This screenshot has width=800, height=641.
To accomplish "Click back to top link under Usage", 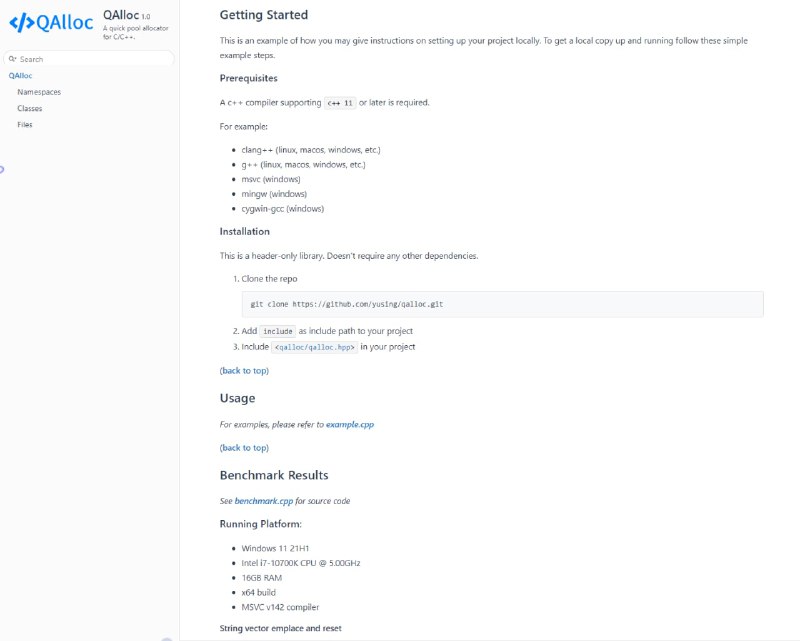I will click(x=244, y=448).
